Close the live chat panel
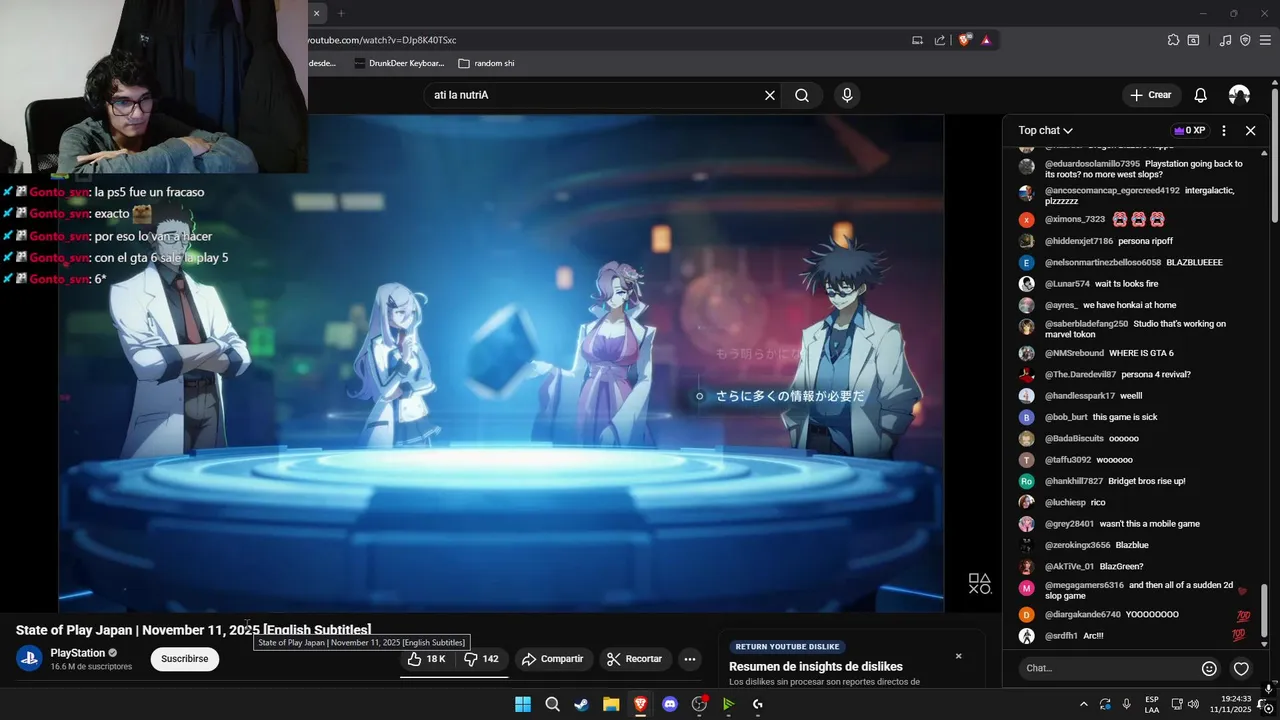Image resolution: width=1280 pixels, height=720 pixels. point(1250,130)
